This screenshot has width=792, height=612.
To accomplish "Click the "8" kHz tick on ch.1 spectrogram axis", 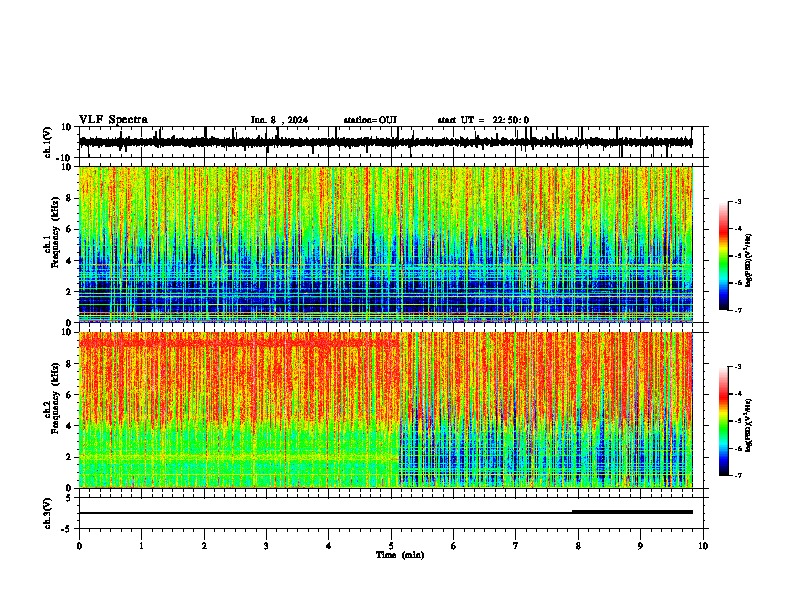I will tap(69, 198).
